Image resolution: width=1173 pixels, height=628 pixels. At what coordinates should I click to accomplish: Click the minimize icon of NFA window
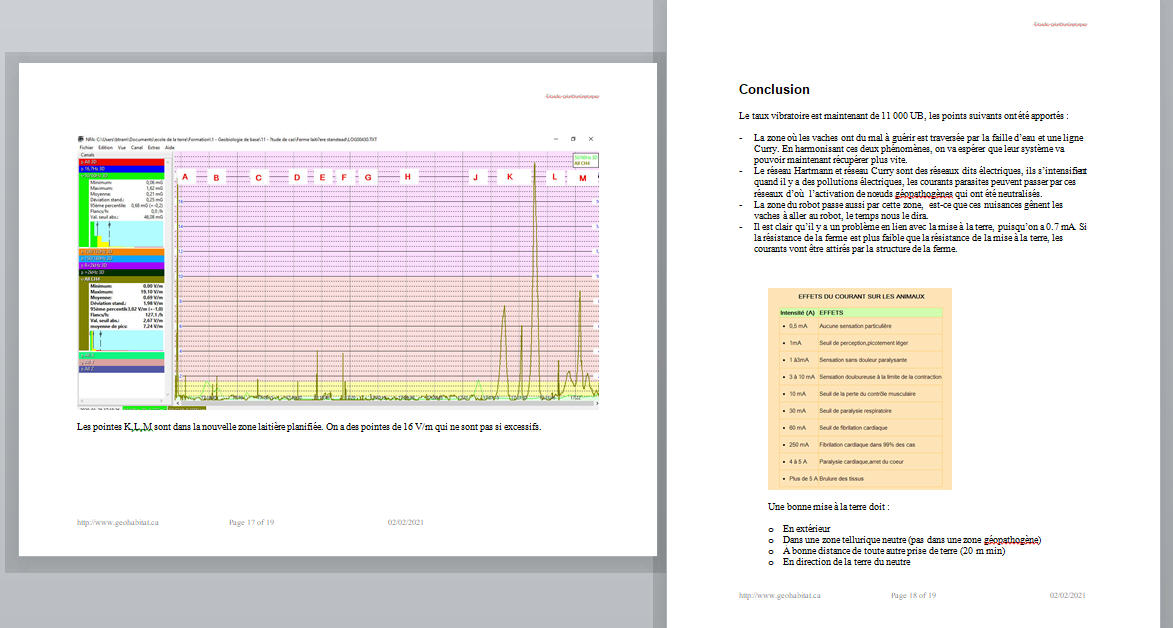point(555,138)
